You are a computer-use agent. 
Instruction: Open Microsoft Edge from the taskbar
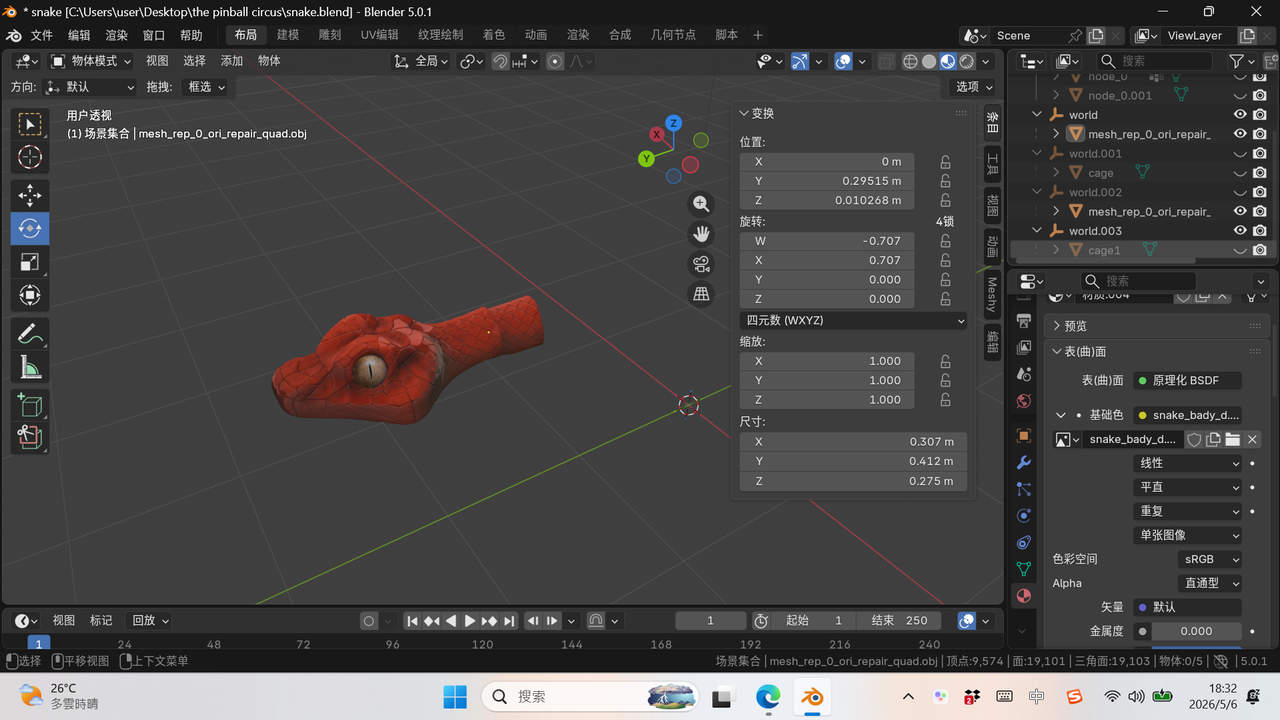(x=768, y=696)
